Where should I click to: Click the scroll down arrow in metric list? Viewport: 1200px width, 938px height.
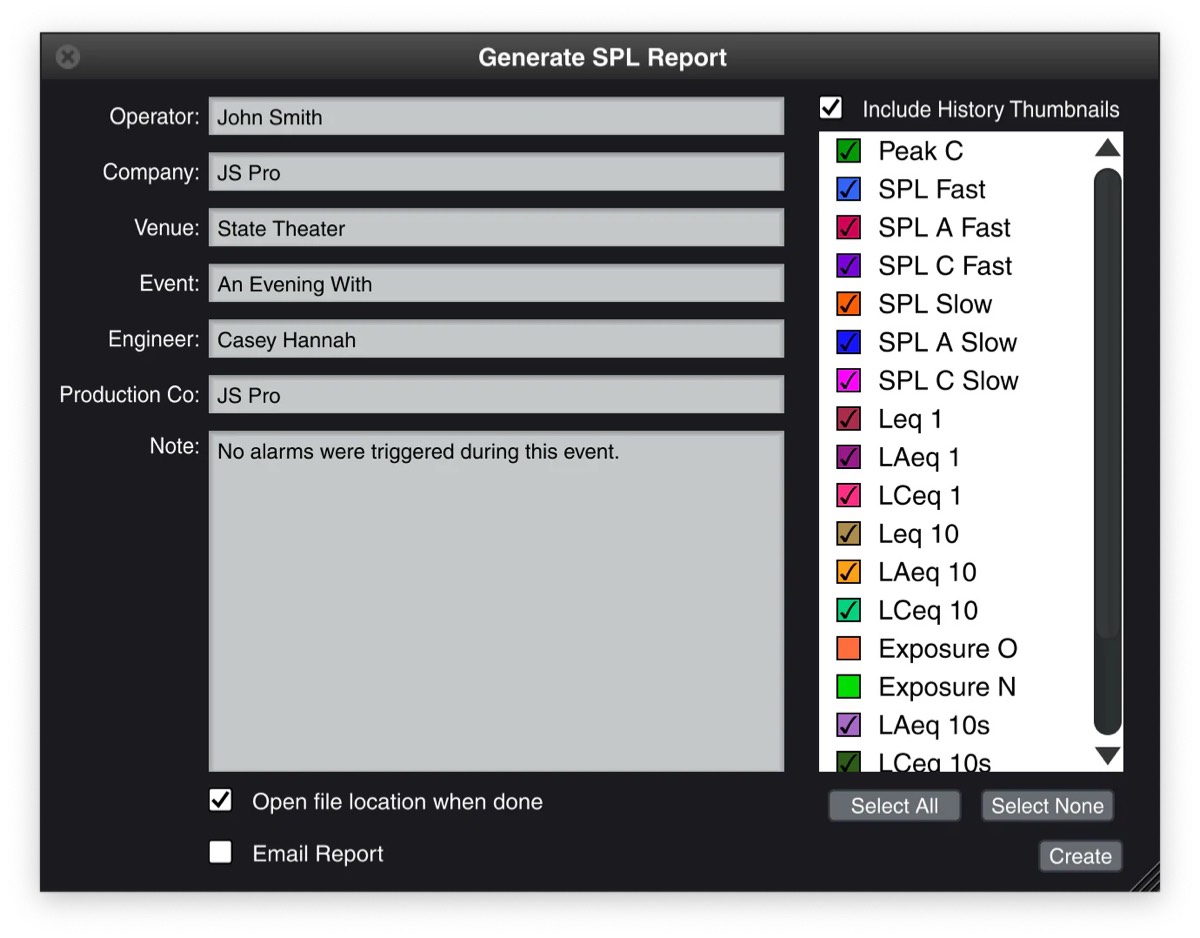pyautogui.click(x=1107, y=756)
